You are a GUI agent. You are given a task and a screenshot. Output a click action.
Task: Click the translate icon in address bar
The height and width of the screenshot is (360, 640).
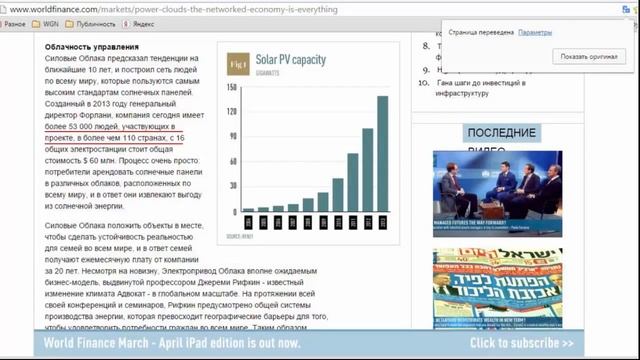[x=626, y=9]
